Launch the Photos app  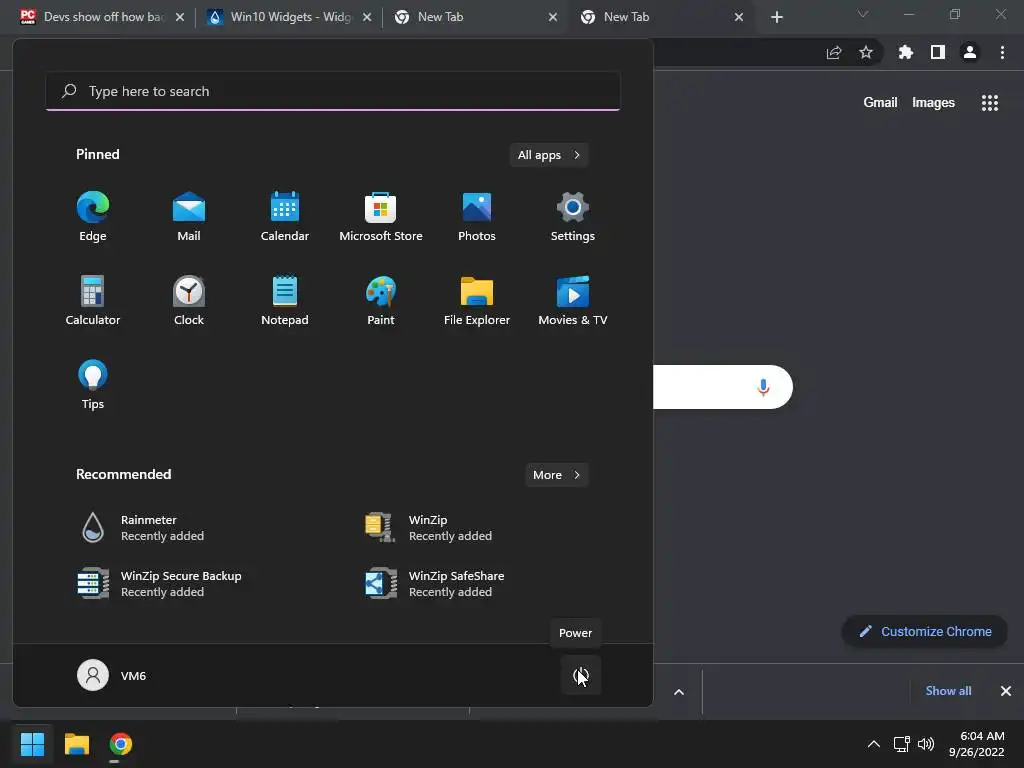[477, 217]
